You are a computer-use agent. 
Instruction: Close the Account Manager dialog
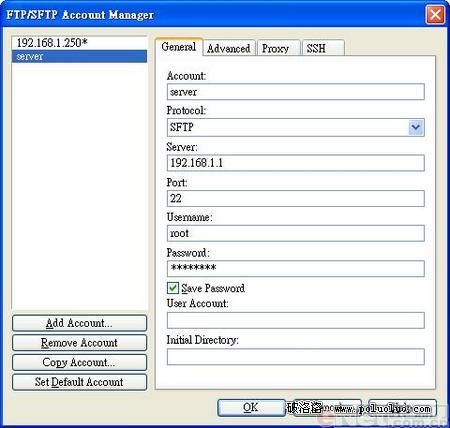pyautogui.click(x=435, y=15)
